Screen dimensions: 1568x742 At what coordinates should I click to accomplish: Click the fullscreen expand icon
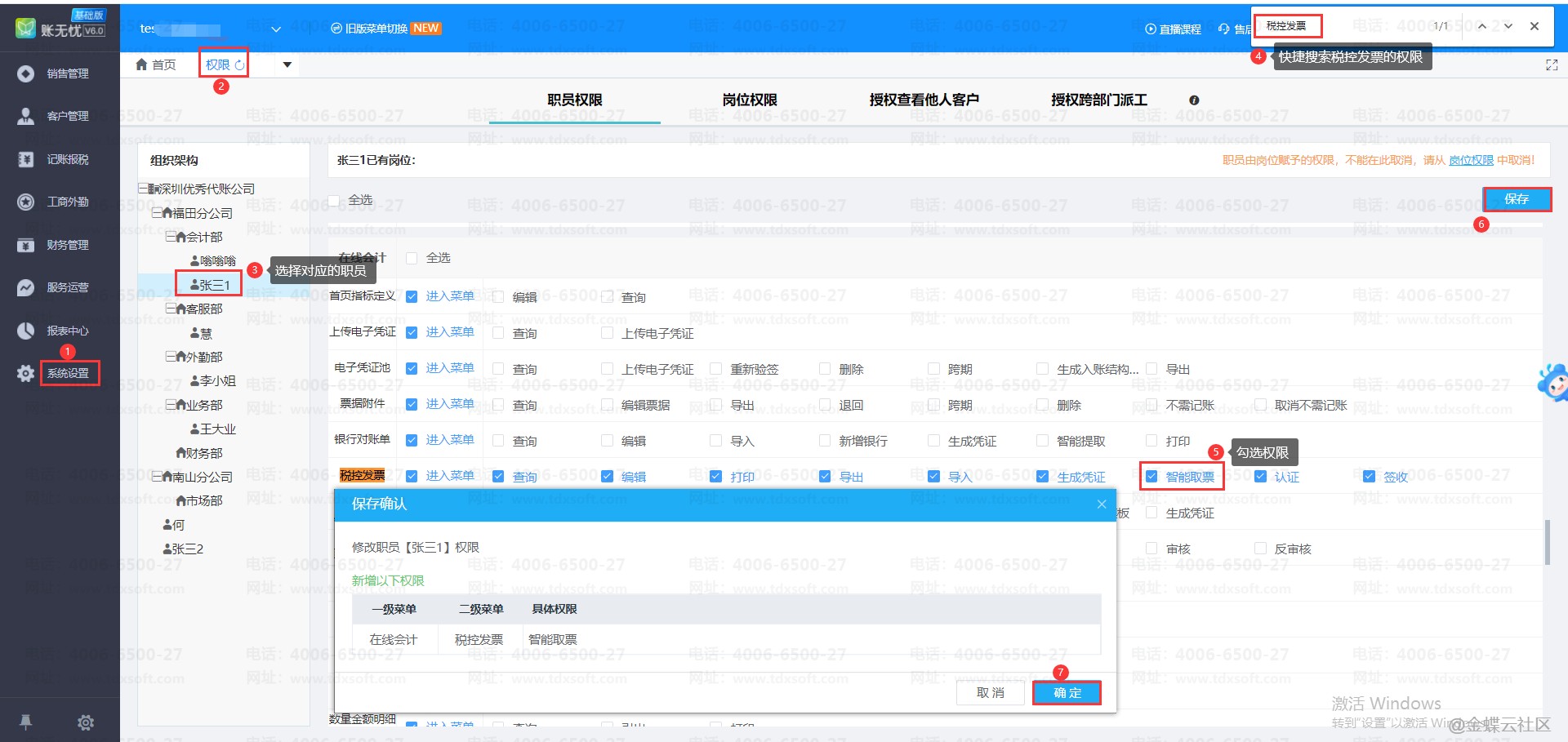click(x=1552, y=65)
